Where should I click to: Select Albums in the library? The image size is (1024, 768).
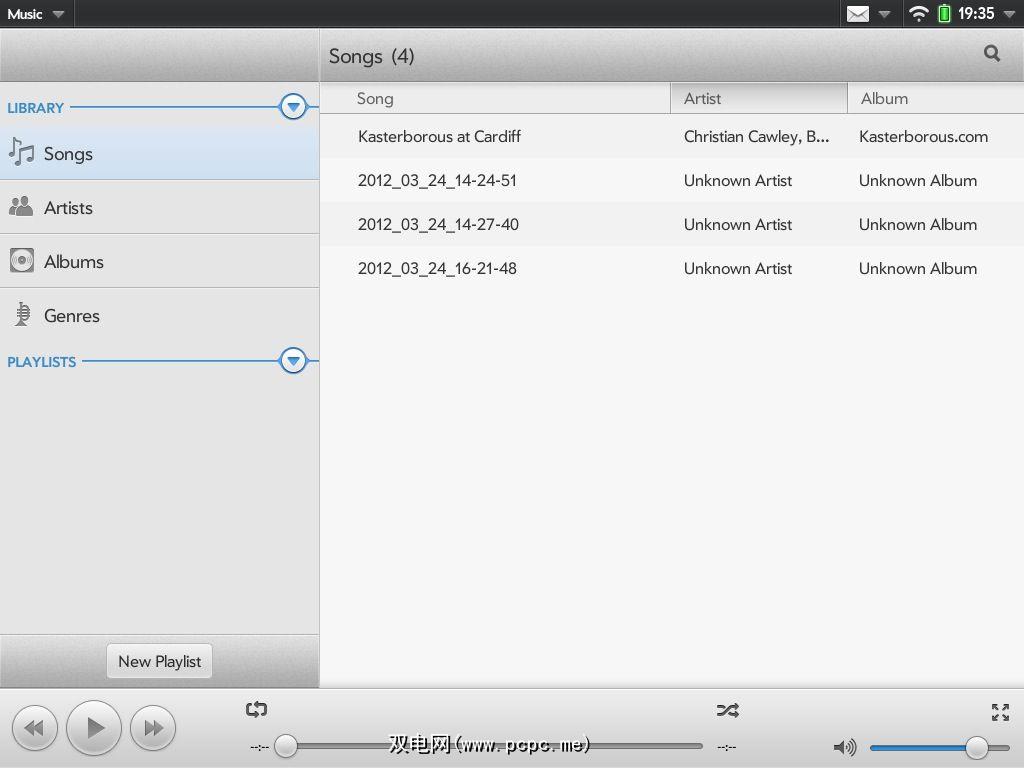click(x=159, y=261)
